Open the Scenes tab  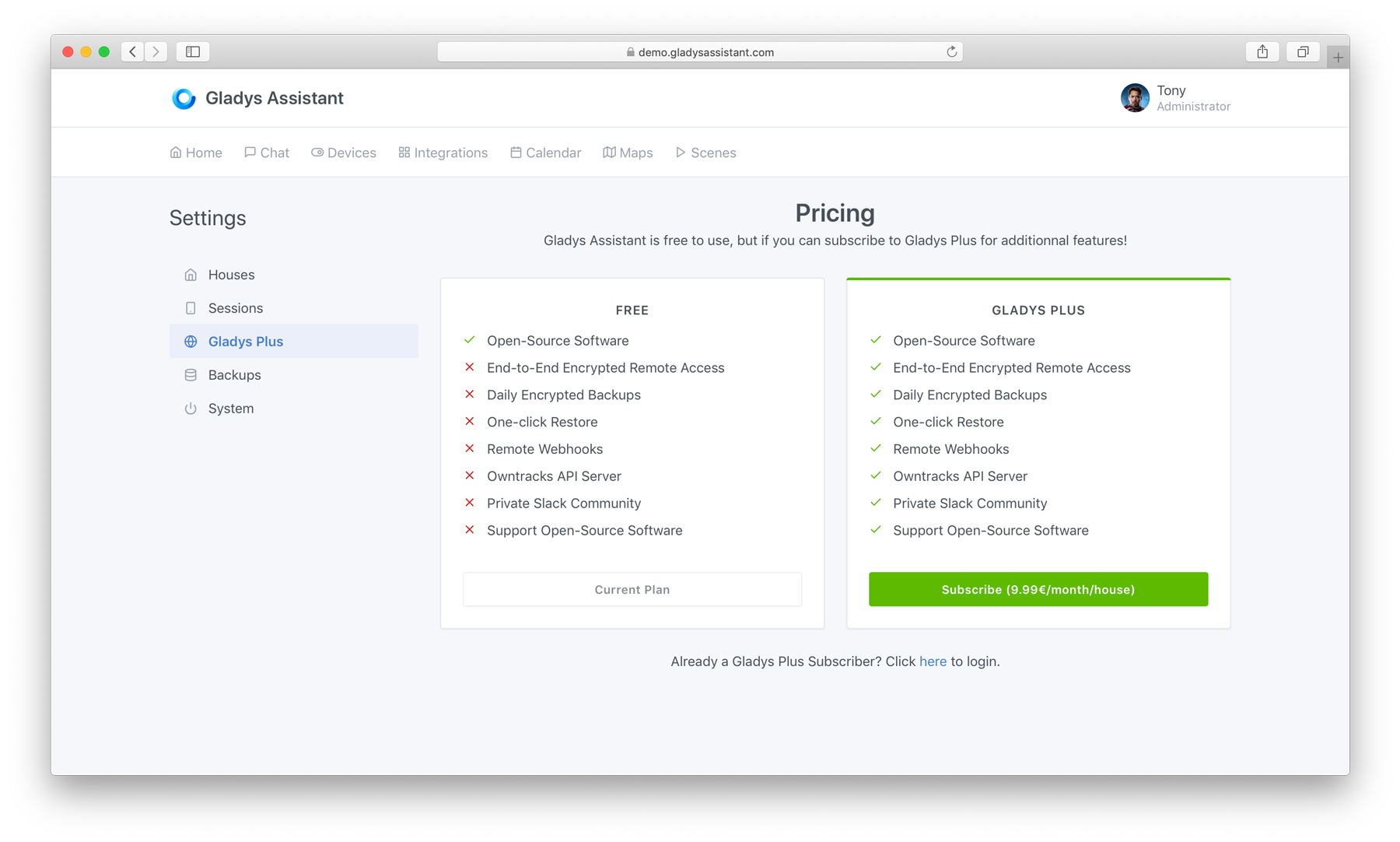point(705,153)
